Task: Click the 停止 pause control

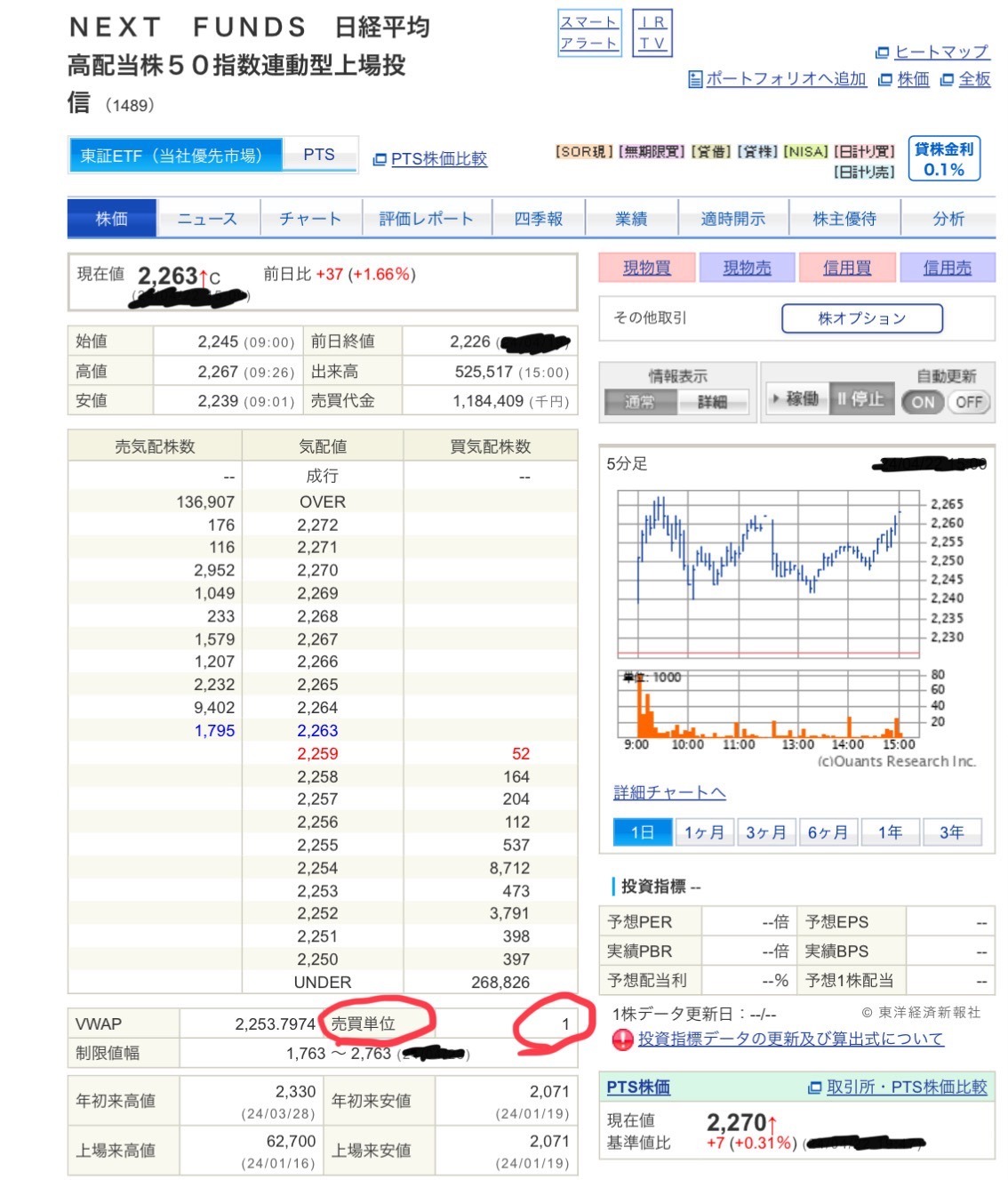Action: point(860,399)
